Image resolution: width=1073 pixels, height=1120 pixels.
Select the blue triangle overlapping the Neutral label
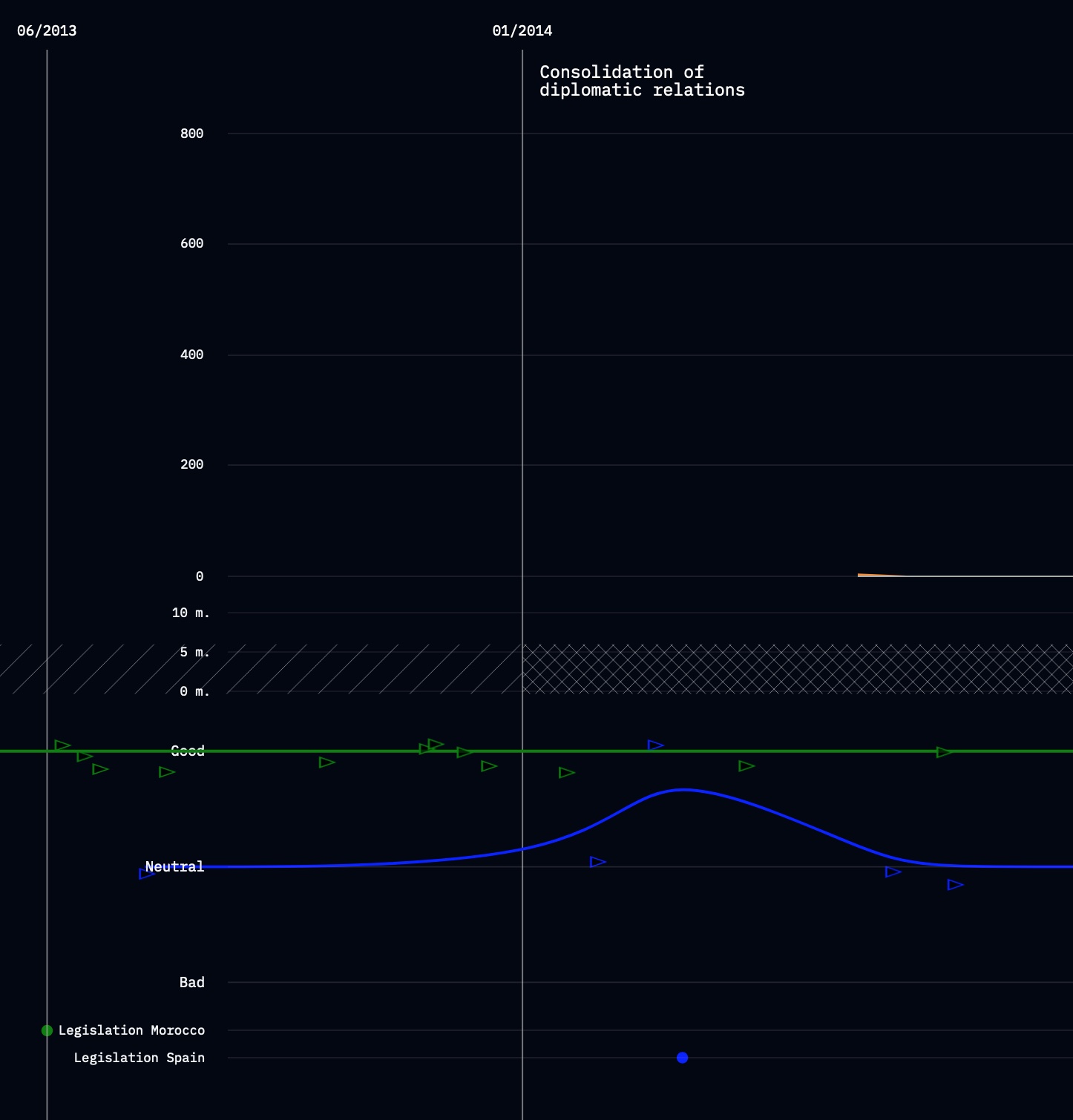[147, 874]
